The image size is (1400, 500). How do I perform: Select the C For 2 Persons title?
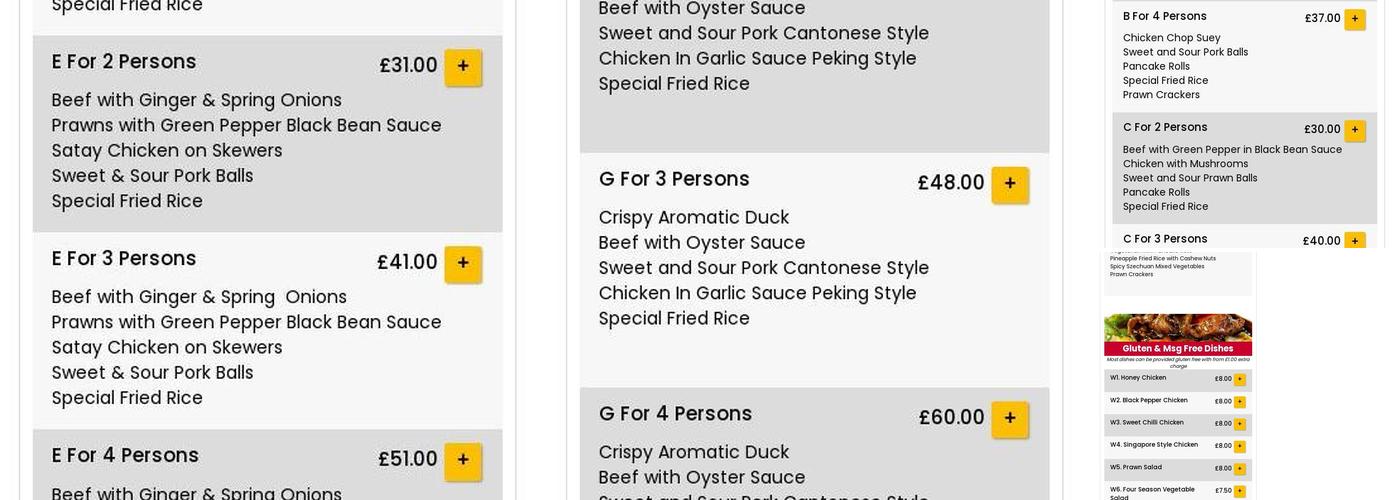coord(1165,127)
